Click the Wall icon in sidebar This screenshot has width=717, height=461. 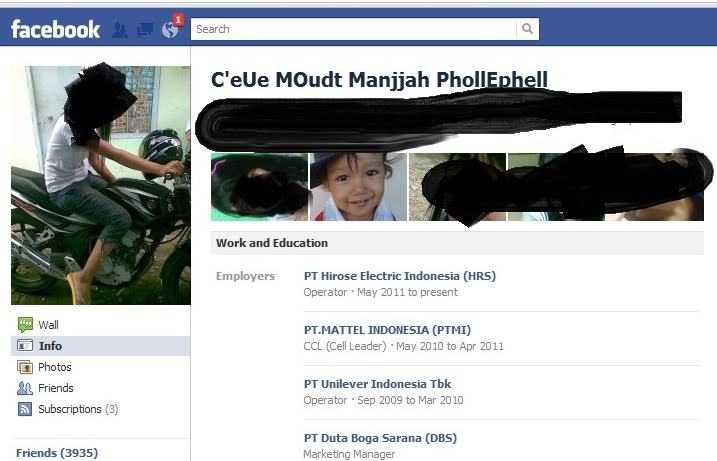[x=25, y=325]
